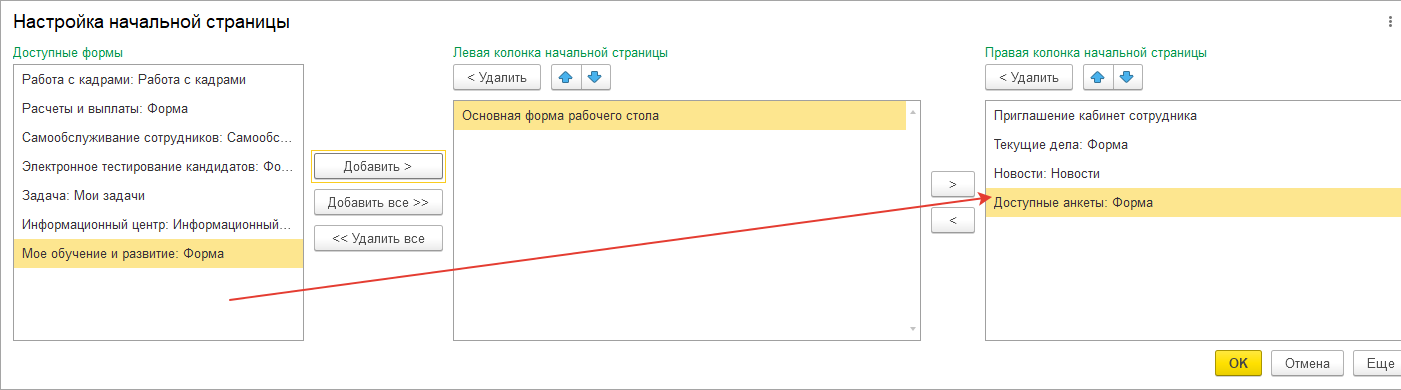Select 'Текущие дела: Форма' row

(1193, 144)
